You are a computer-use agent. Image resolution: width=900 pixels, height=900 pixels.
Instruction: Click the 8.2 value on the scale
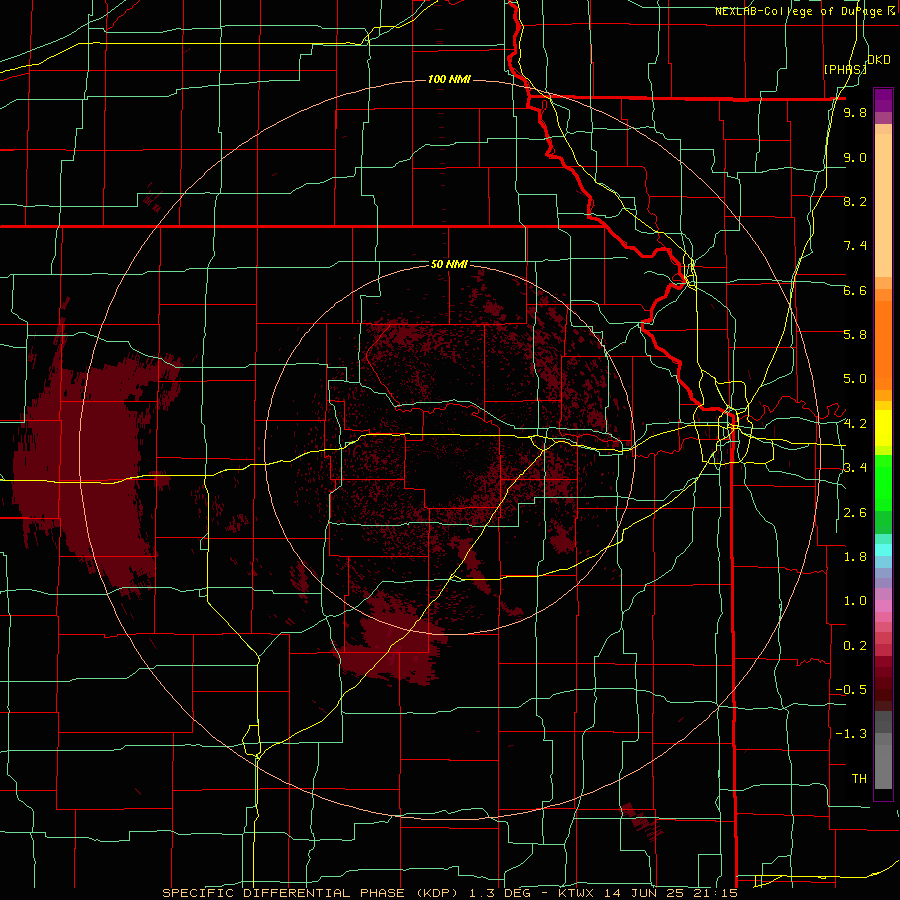855,201
